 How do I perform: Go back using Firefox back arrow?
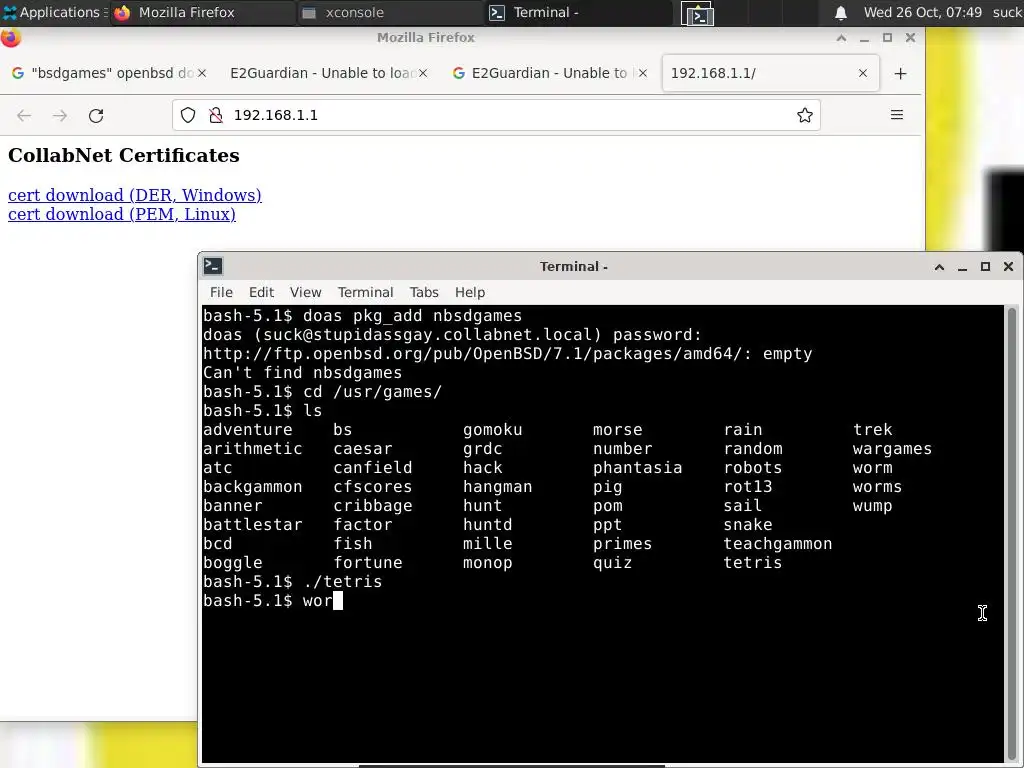[24, 116]
